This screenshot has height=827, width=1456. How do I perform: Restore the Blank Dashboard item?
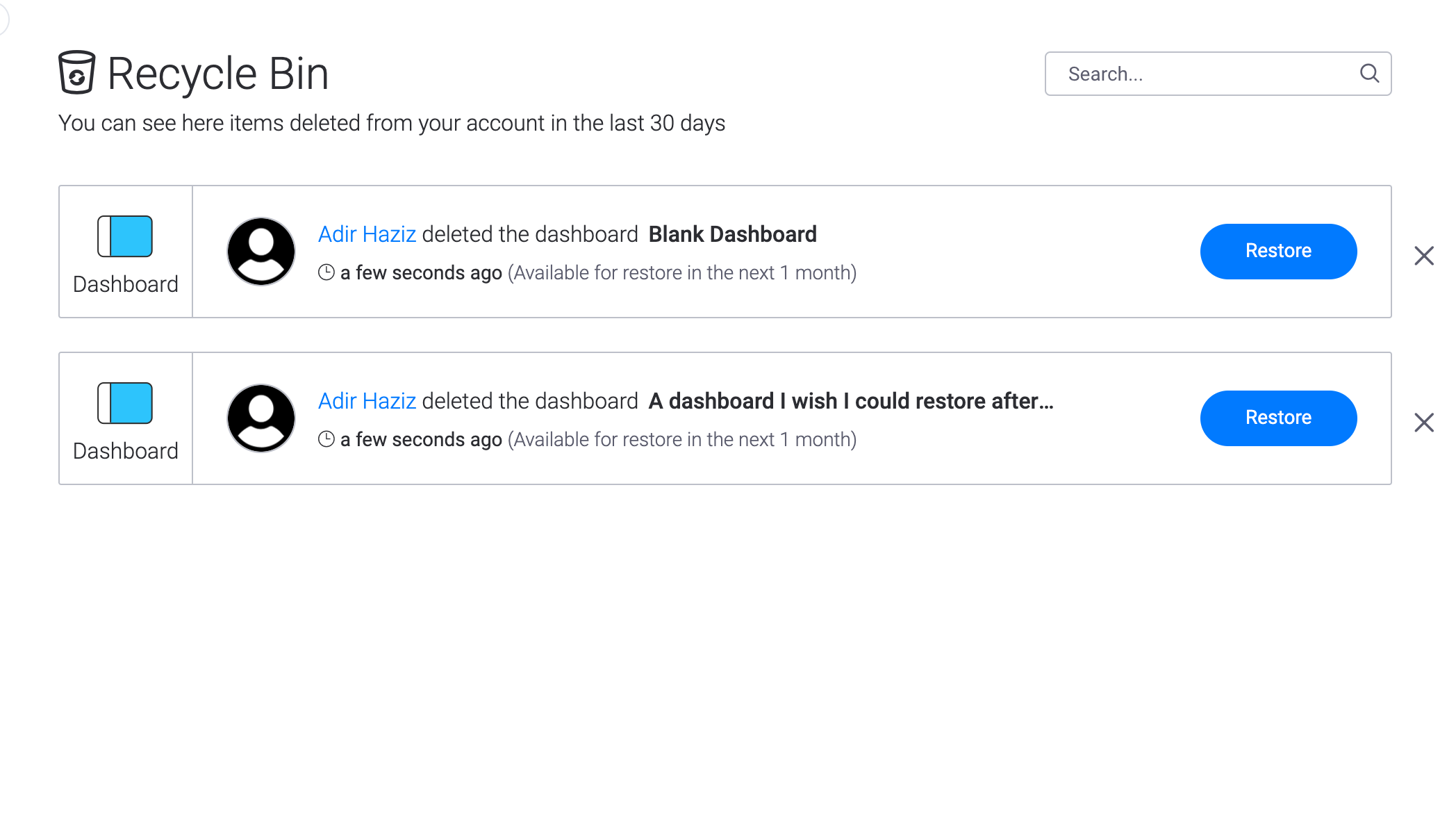point(1278,251)
